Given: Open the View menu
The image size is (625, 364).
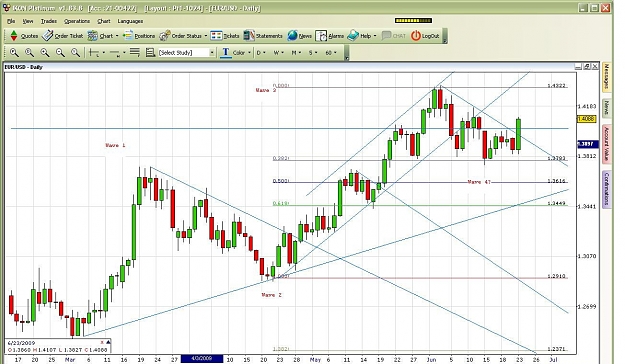Looking at the screenshot, I should point(28,21).
